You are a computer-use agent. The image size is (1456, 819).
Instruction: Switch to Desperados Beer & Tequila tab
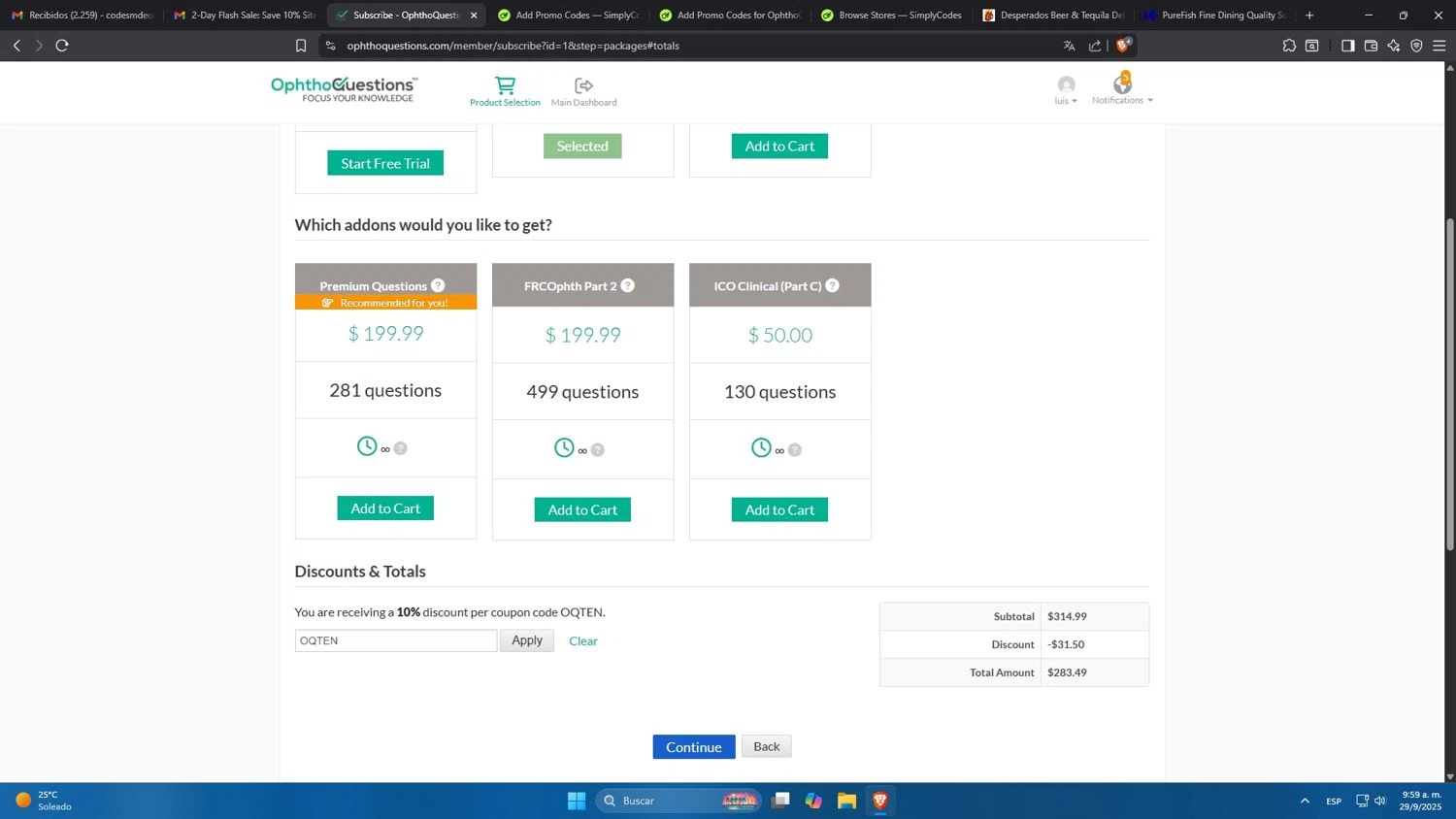tap(1053, 15)
